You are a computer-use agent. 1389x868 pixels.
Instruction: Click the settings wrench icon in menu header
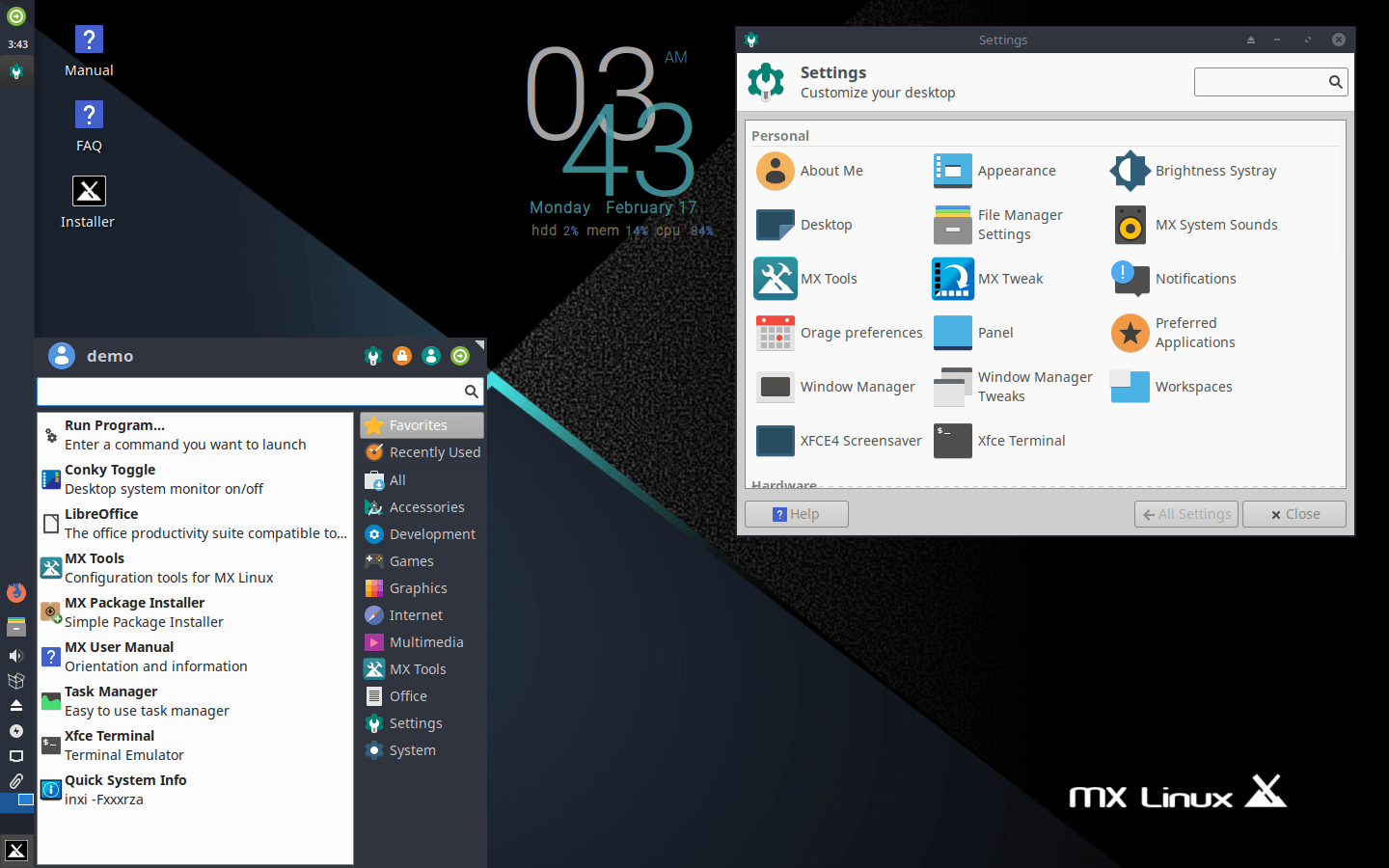(373, 356)
